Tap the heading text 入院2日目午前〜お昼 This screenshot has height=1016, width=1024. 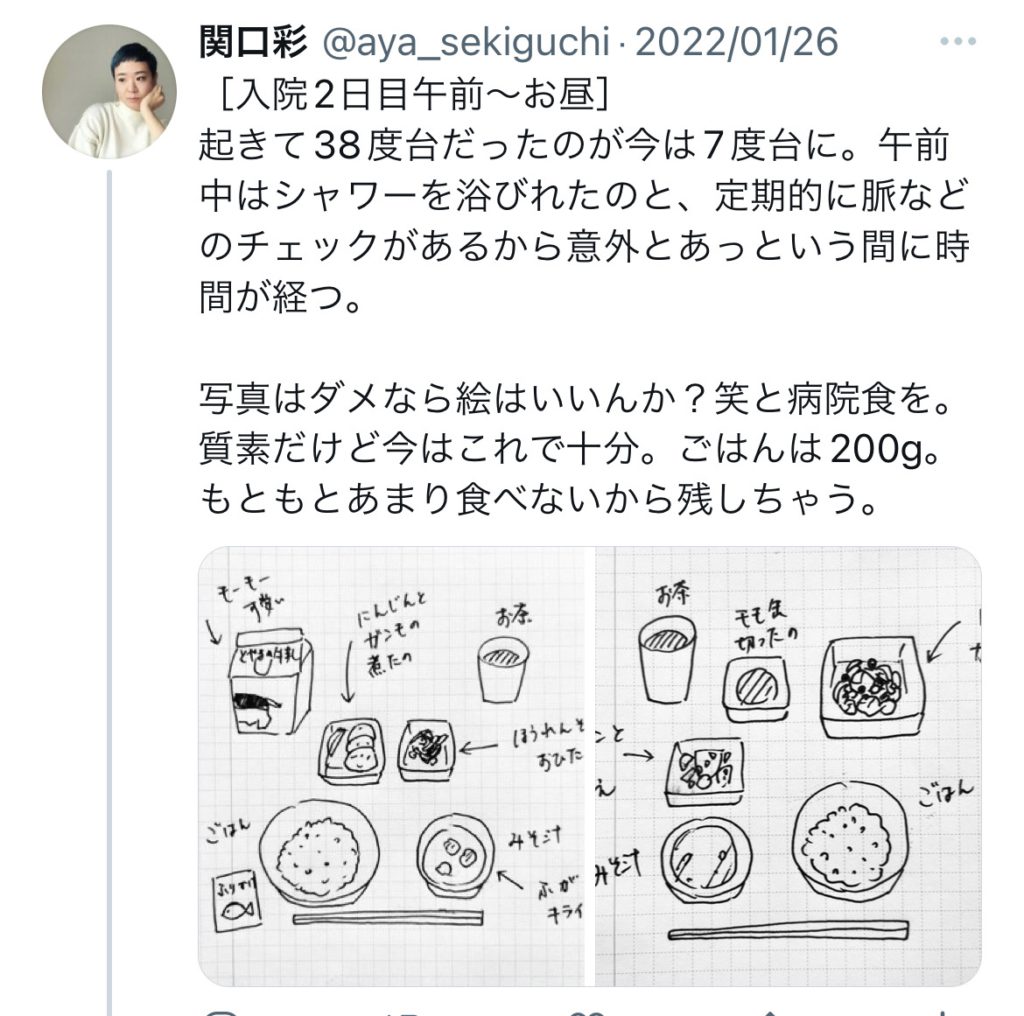pos(415,94)
